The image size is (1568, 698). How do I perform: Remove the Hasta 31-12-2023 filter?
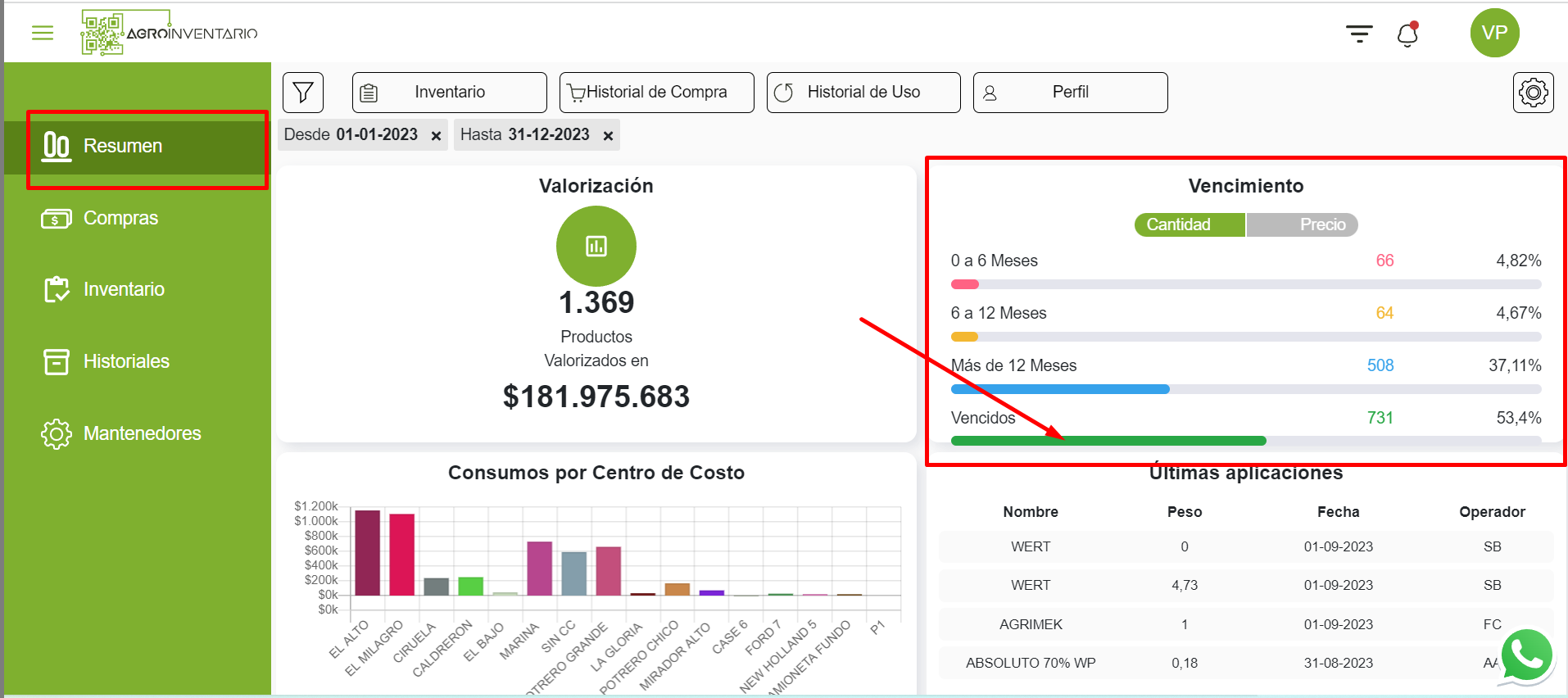click(x=608, y=136)
